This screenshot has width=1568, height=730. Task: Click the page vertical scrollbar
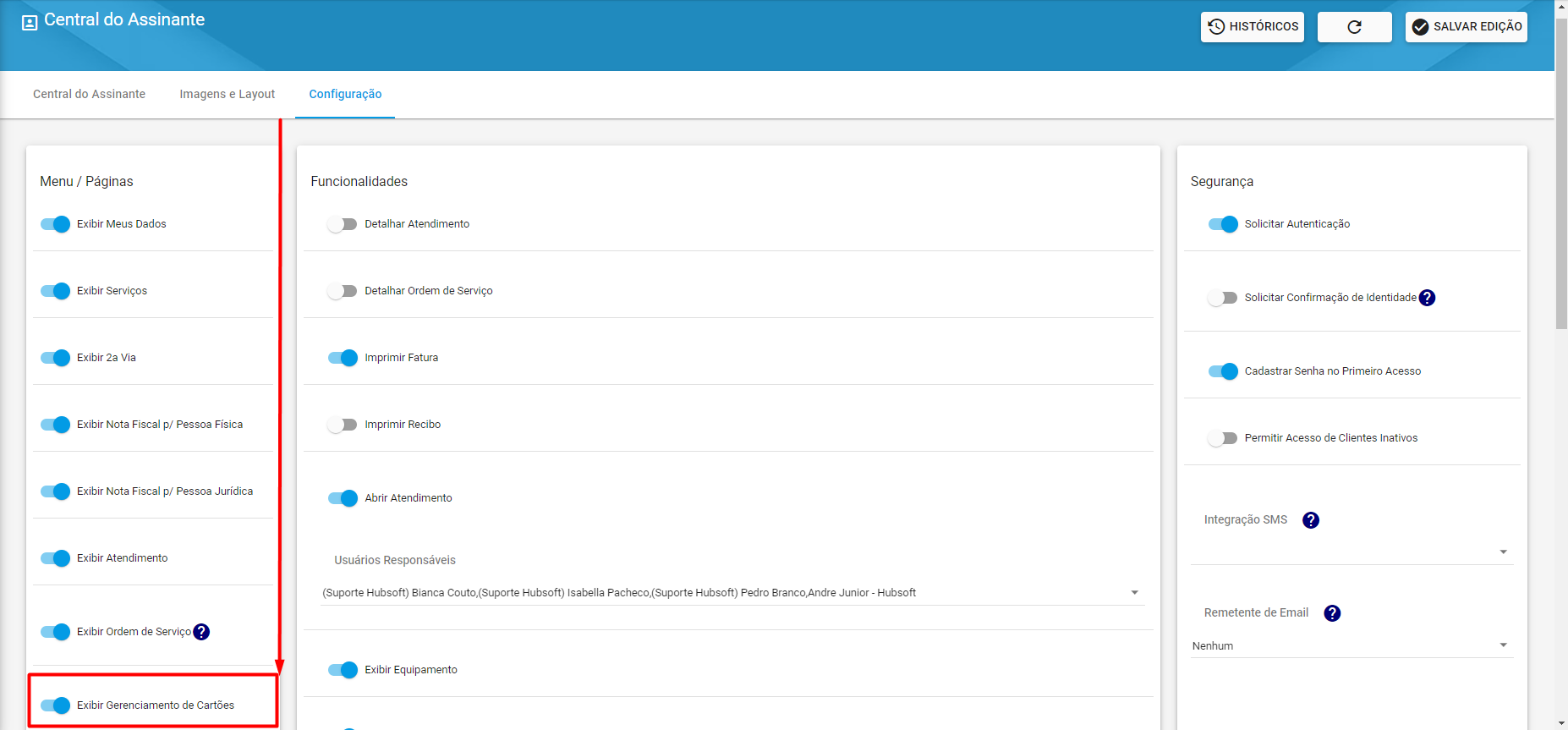click(1561, 169)
